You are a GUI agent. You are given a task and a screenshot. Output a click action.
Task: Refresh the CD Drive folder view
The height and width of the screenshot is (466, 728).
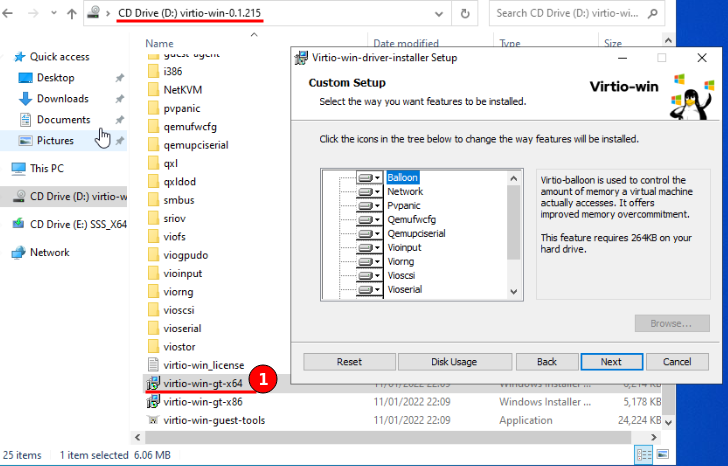(x=465, y=13)
